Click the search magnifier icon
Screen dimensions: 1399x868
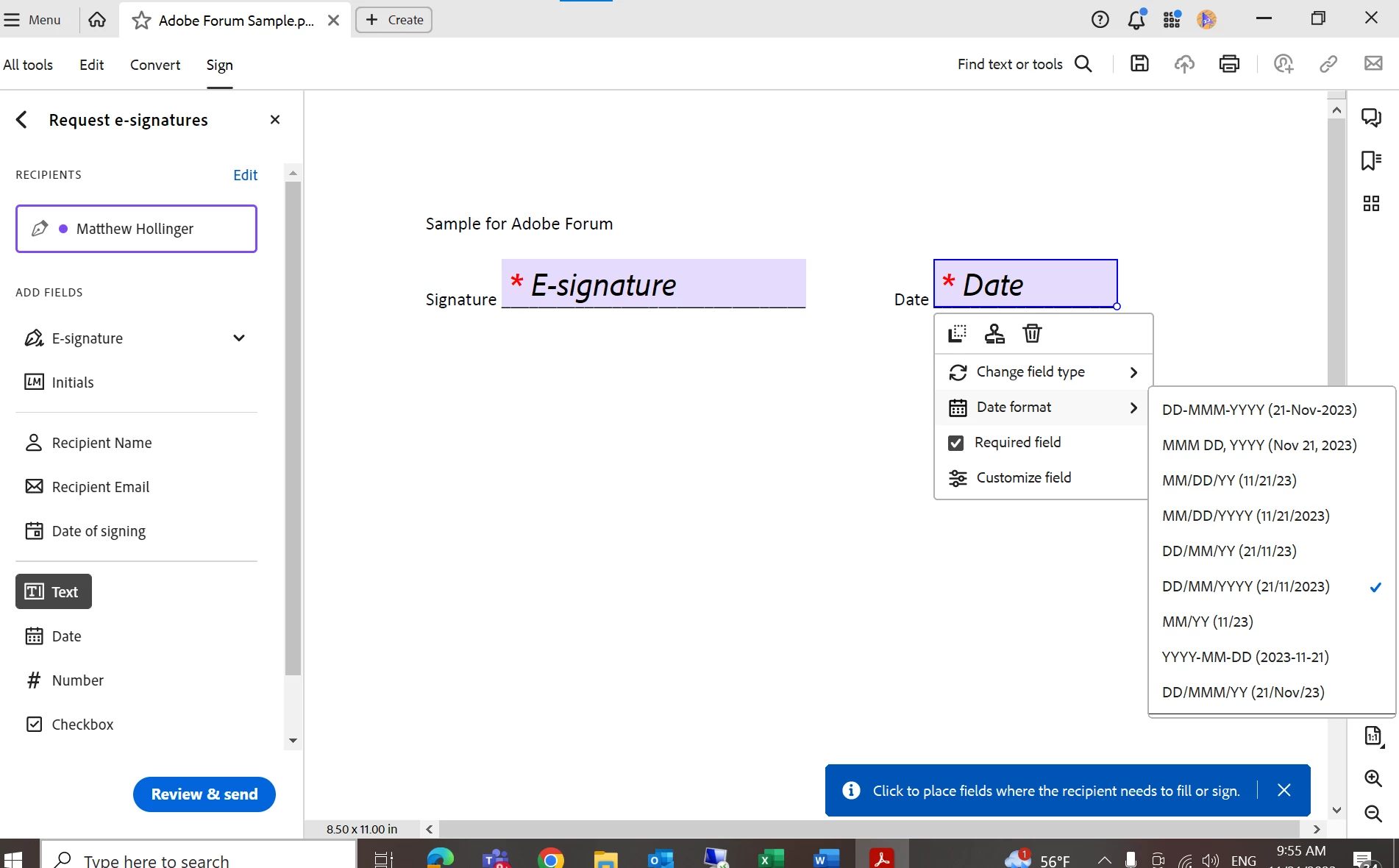tap(1083, 64)
